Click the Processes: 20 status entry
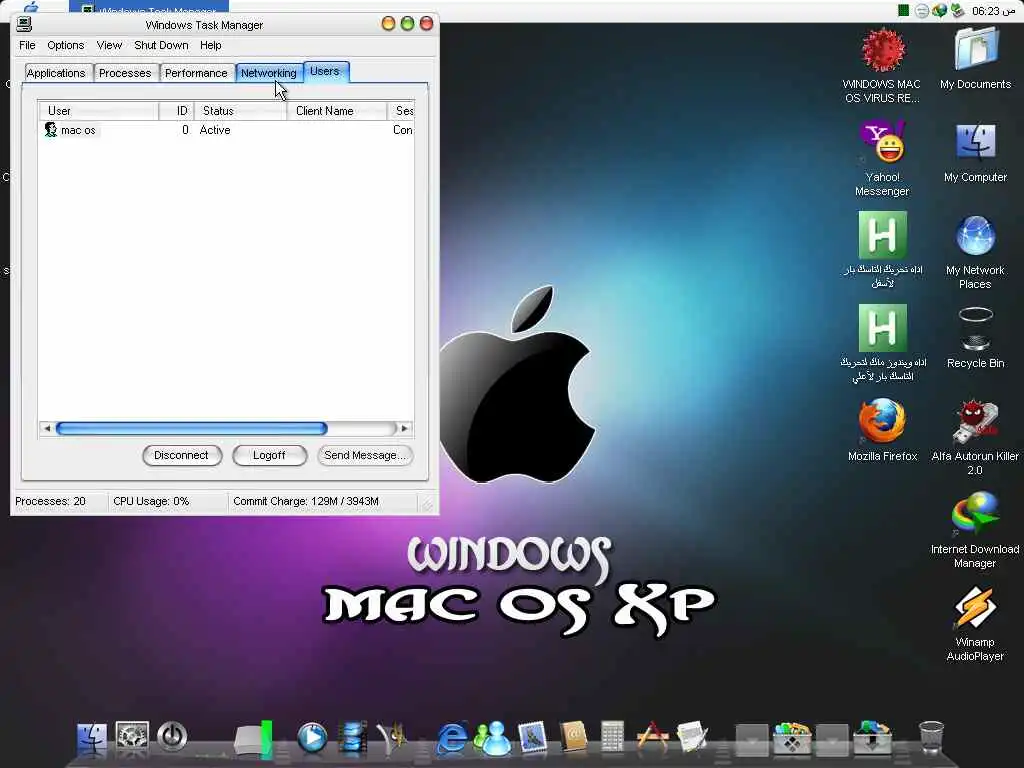Screen dimensions: 1024x768 50,502
